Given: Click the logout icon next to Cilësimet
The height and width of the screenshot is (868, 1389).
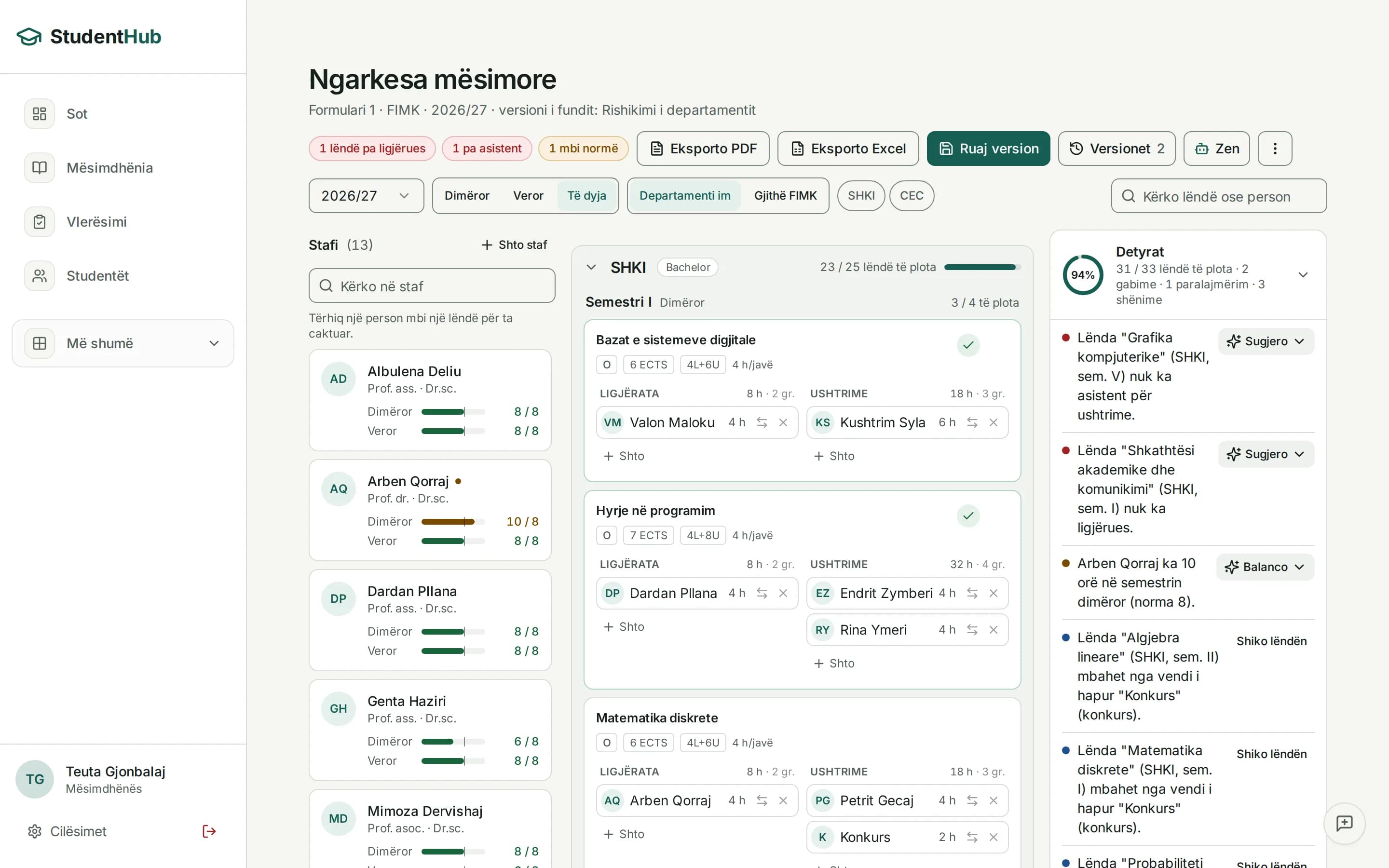Looking at the screenshot, I should (x=209, y=831).
